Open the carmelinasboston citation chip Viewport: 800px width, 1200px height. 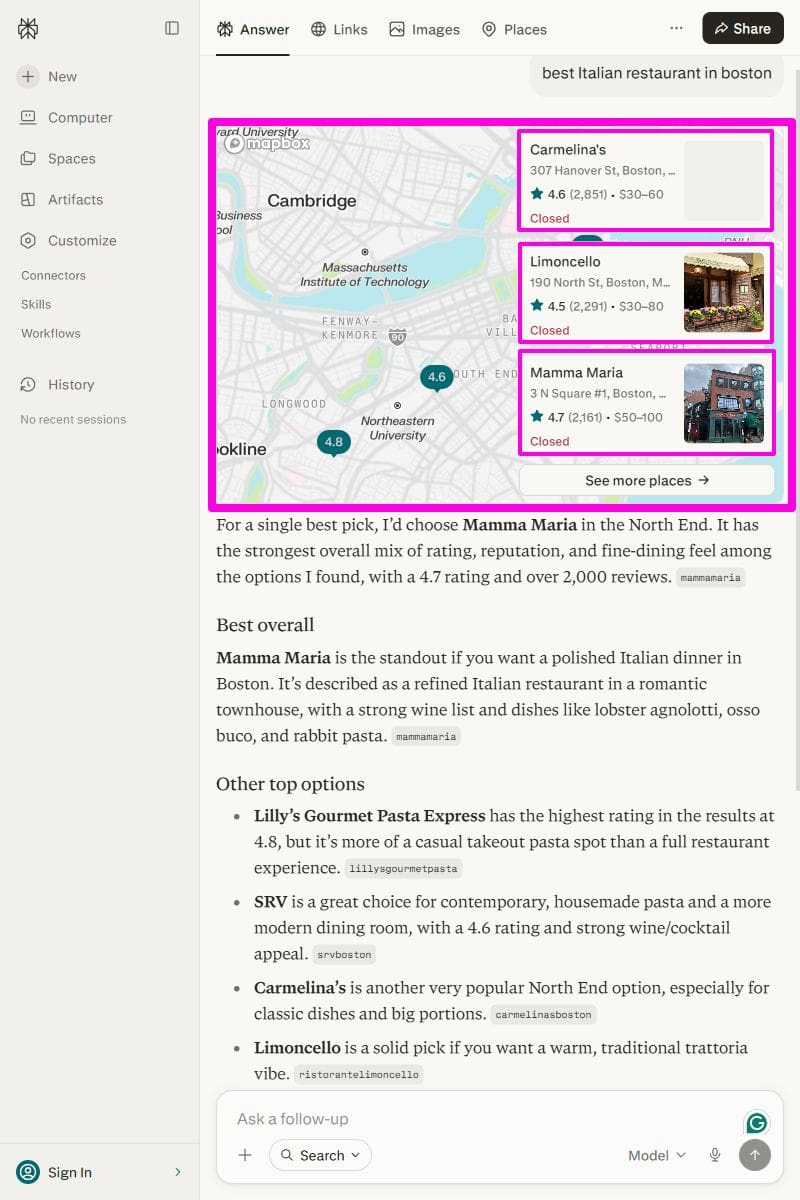543,1015
